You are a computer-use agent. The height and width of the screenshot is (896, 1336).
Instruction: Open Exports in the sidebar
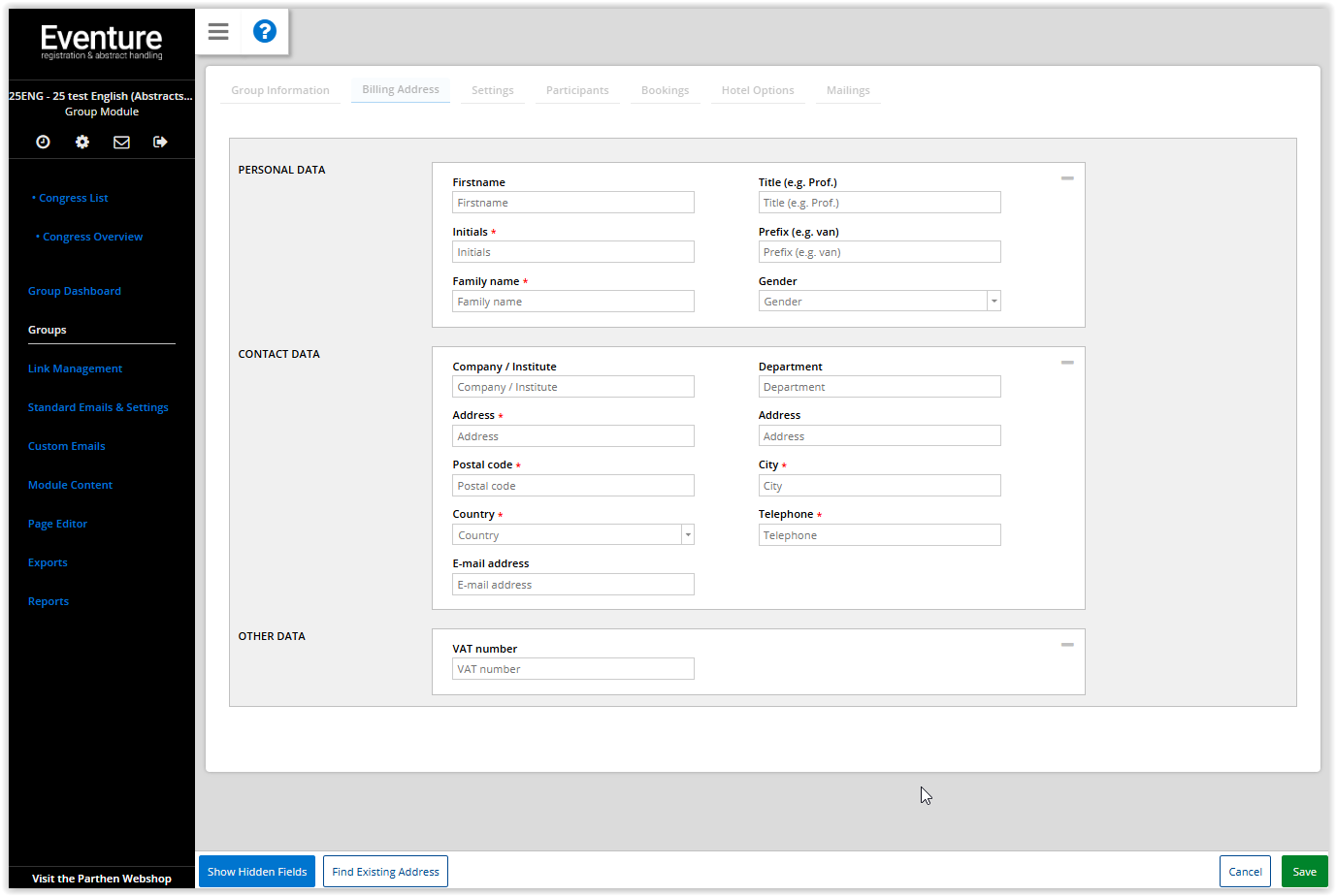pos(48,562)
